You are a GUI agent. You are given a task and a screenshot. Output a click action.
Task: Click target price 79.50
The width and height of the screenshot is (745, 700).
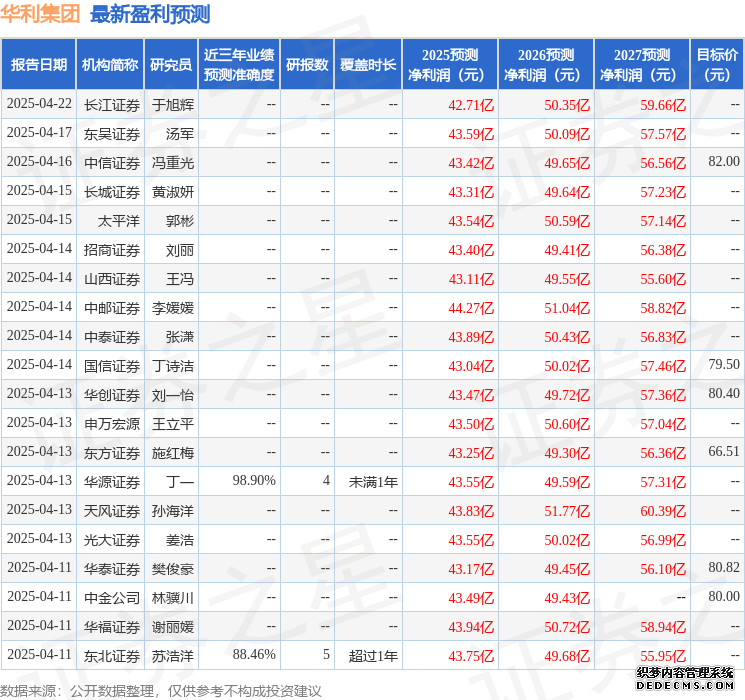(x=724, y=364)
